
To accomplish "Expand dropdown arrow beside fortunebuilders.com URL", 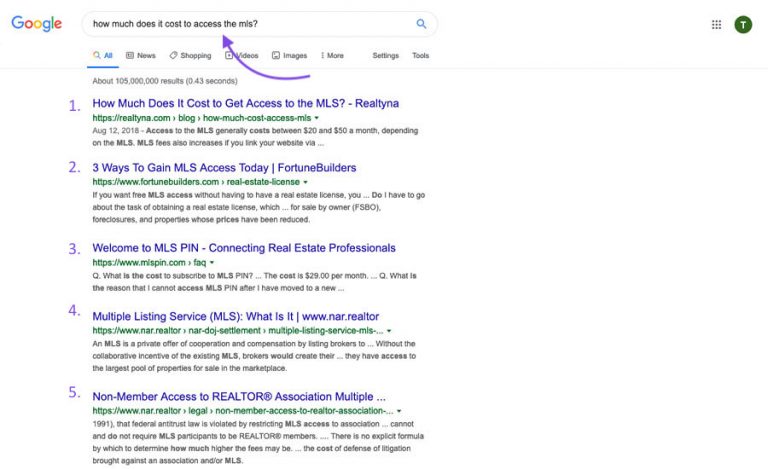I will pyautogui.click(x=305, y=182).
